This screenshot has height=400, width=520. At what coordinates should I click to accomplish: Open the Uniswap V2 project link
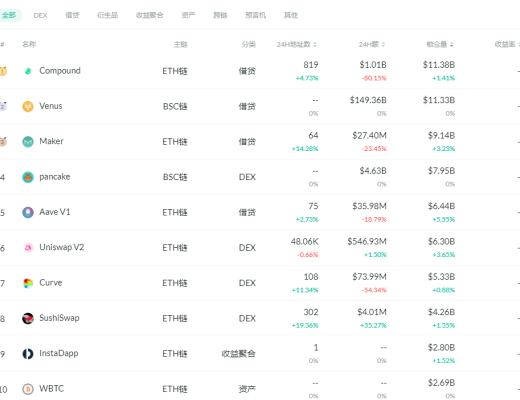pos(62,247)
